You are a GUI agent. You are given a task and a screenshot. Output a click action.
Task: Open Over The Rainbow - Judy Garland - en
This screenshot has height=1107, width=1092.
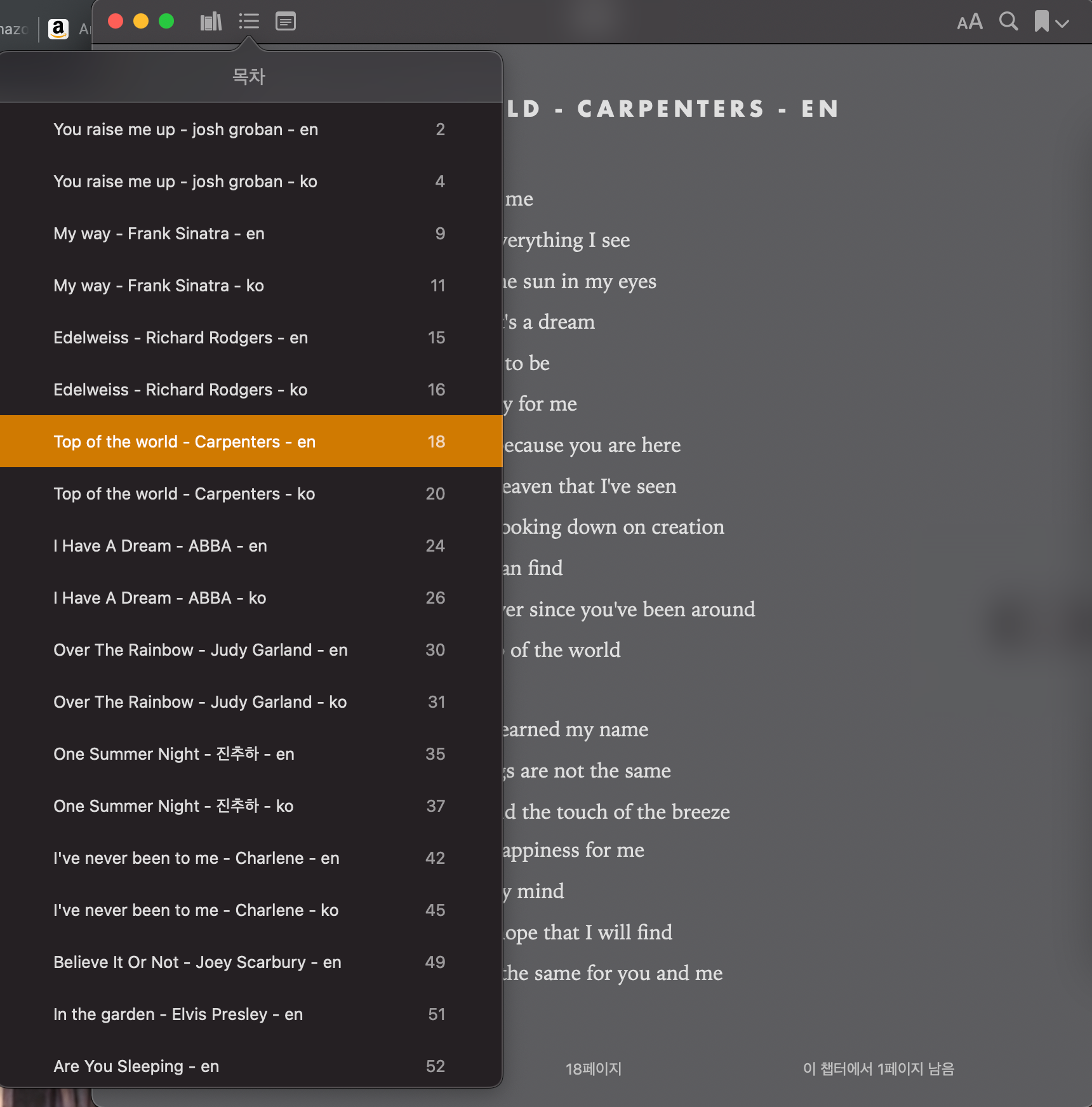251,650
